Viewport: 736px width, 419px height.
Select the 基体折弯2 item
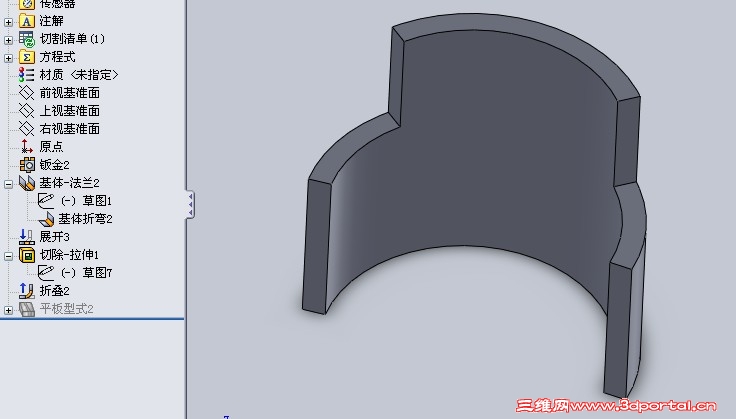(85, 219)
